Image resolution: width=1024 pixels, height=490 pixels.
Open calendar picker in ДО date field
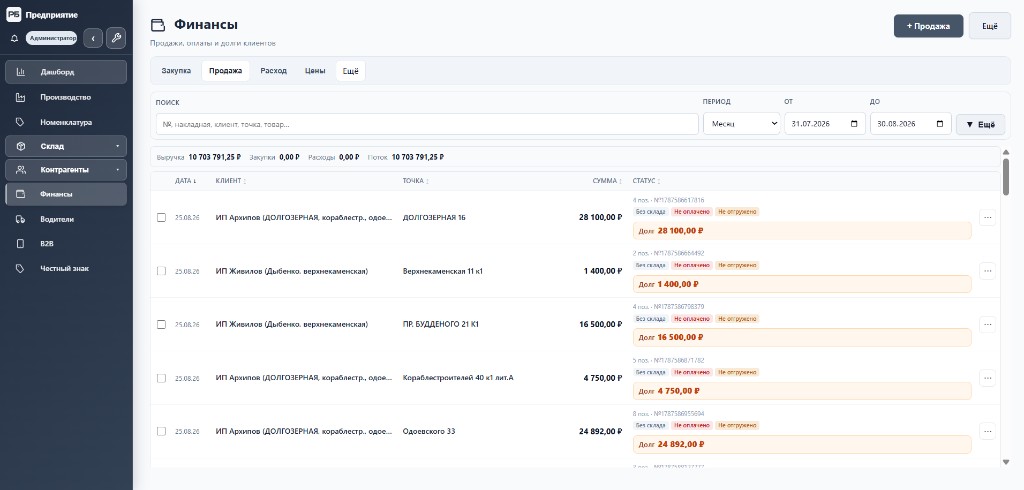940,123
